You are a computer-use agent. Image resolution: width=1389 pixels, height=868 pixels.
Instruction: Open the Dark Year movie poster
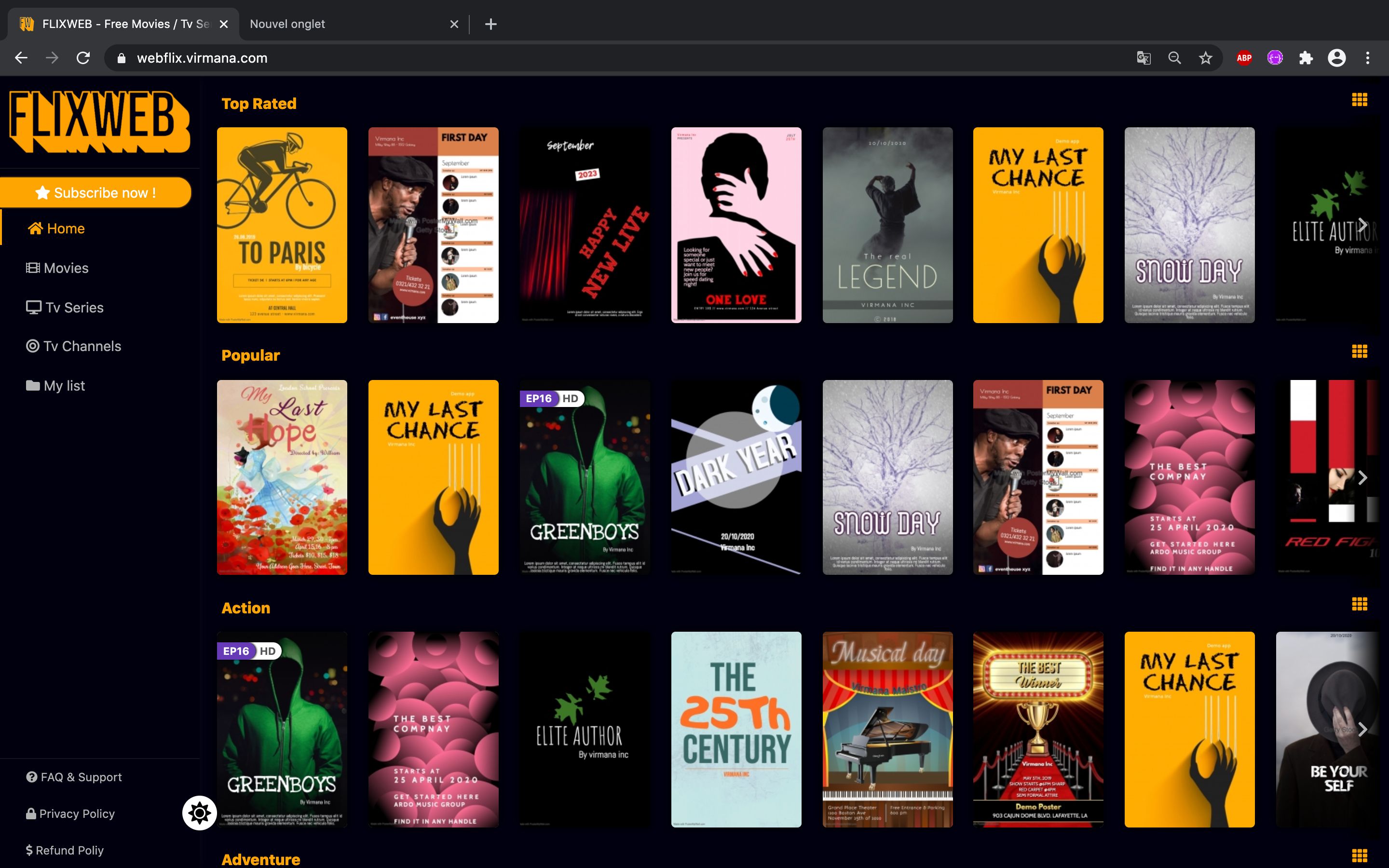tap(736, 477)
